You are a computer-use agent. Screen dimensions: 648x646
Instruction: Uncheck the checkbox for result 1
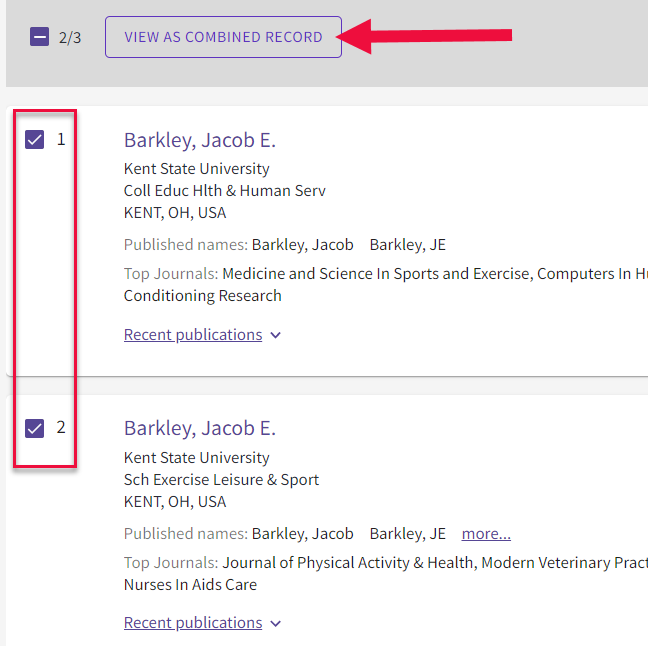pos(35,140)
